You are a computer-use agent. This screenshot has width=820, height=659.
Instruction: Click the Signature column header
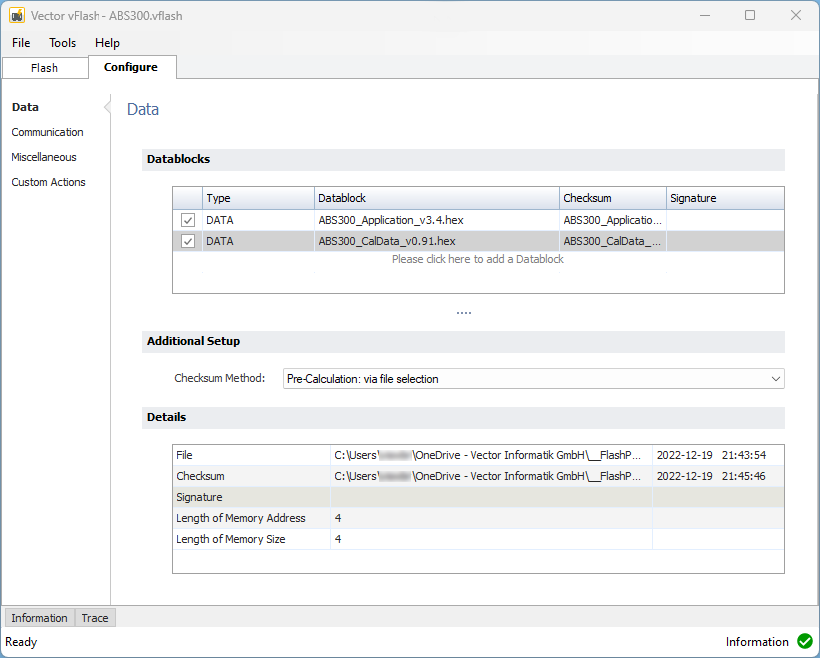[725, 198]
